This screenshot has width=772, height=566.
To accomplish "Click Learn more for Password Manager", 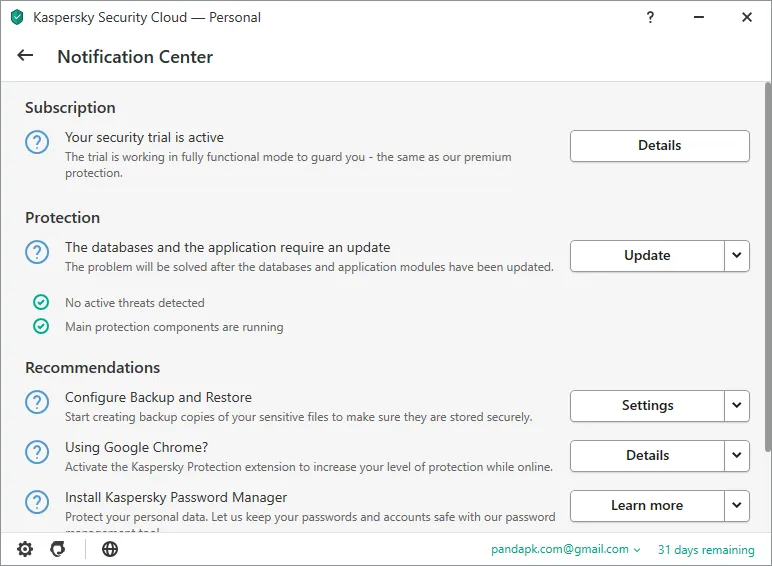I will (647, 505).
